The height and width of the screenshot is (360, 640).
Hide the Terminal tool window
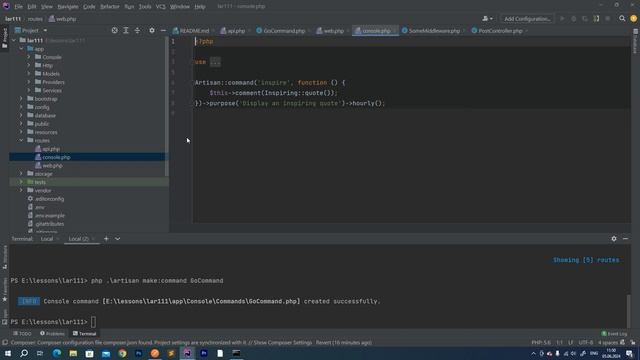point(625,239)
